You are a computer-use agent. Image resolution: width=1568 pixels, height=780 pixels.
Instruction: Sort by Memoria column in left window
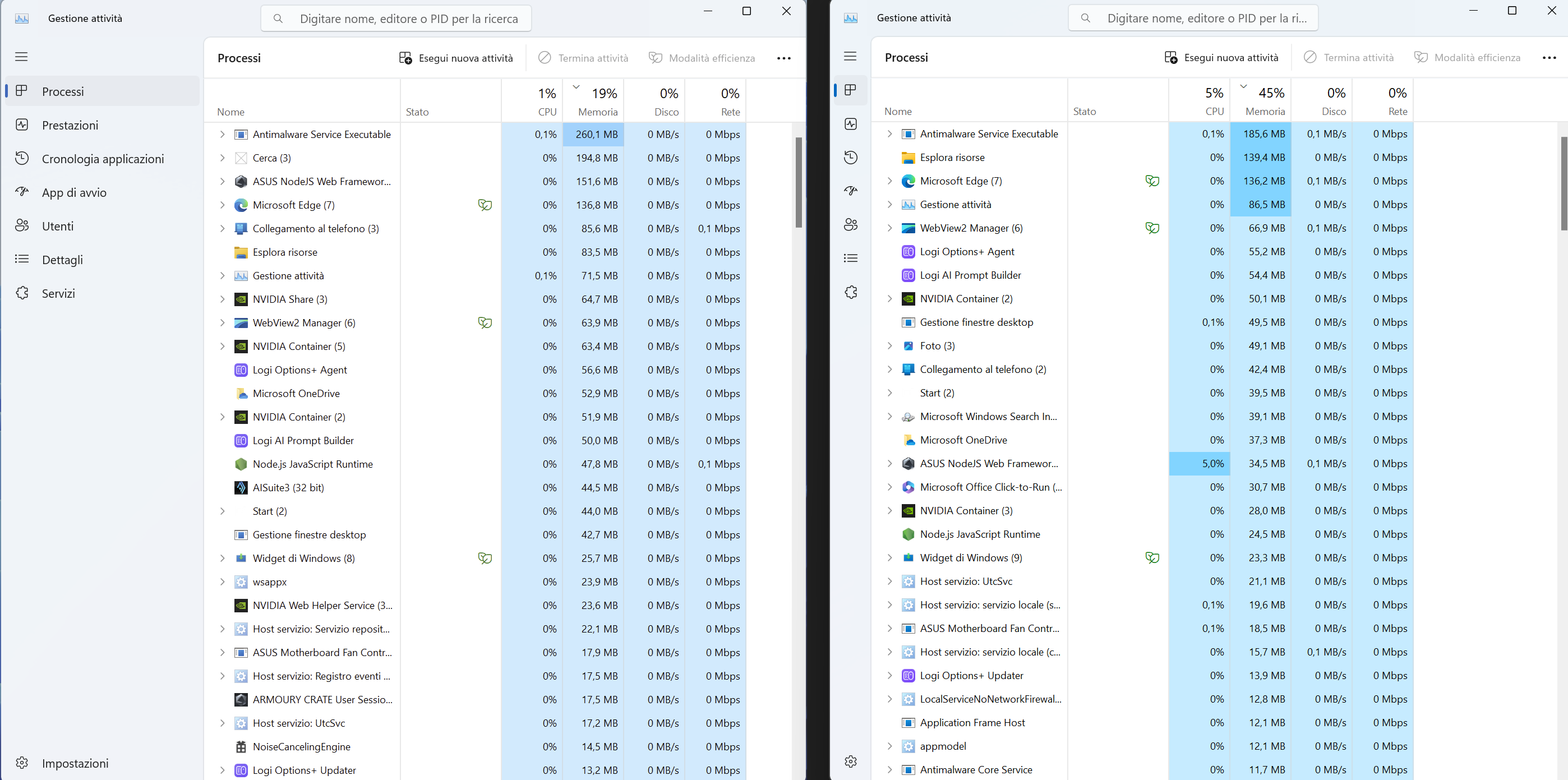[x=593, y=101]
